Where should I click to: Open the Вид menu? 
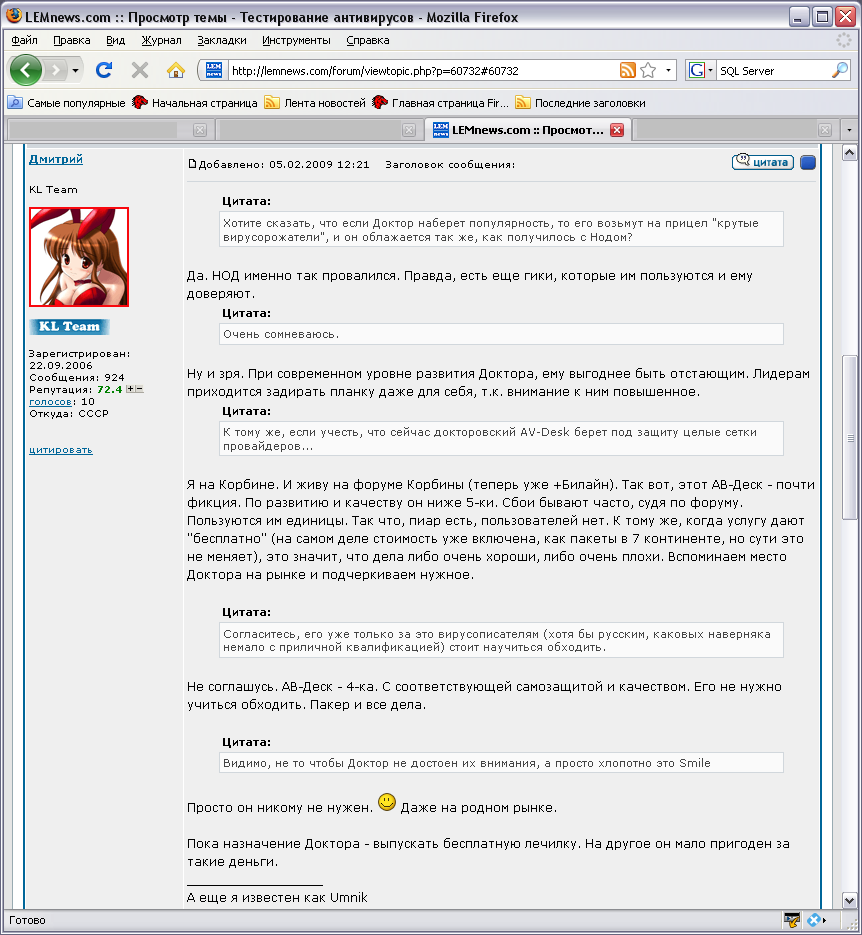click(x=116, y=40)
